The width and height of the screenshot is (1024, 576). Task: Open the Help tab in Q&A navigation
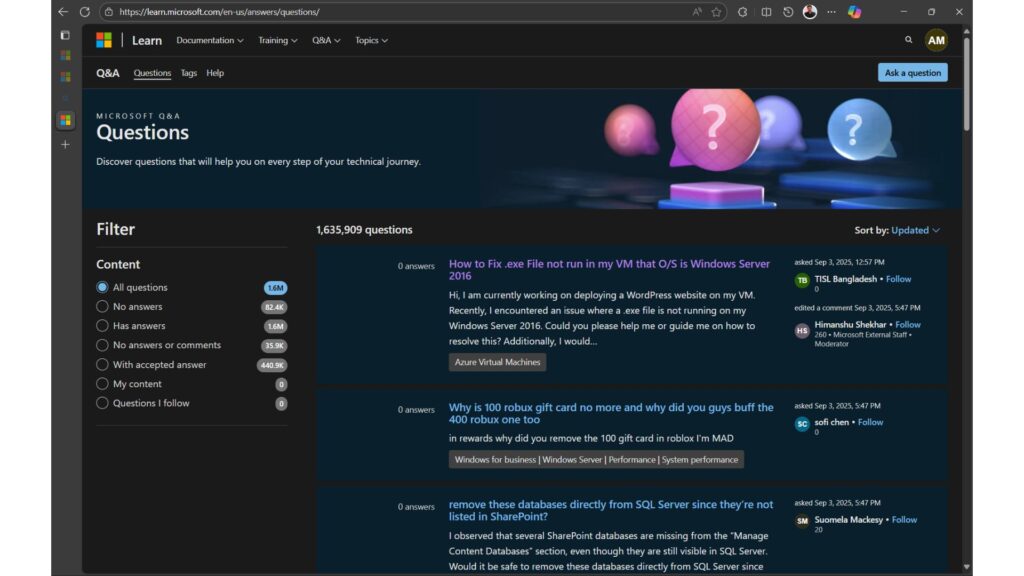point(214,72)
